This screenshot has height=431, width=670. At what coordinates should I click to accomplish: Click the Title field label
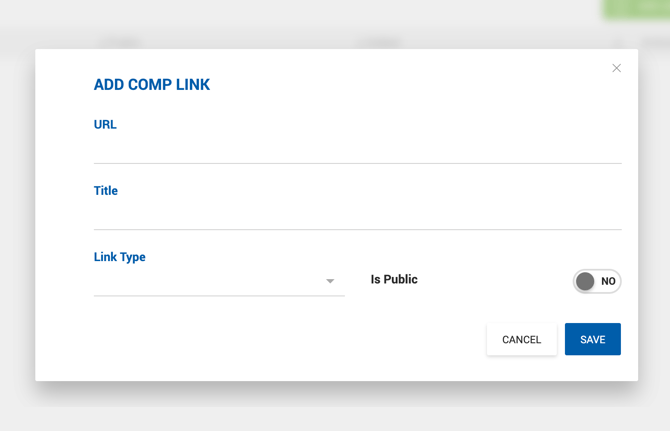click(106, 191)
